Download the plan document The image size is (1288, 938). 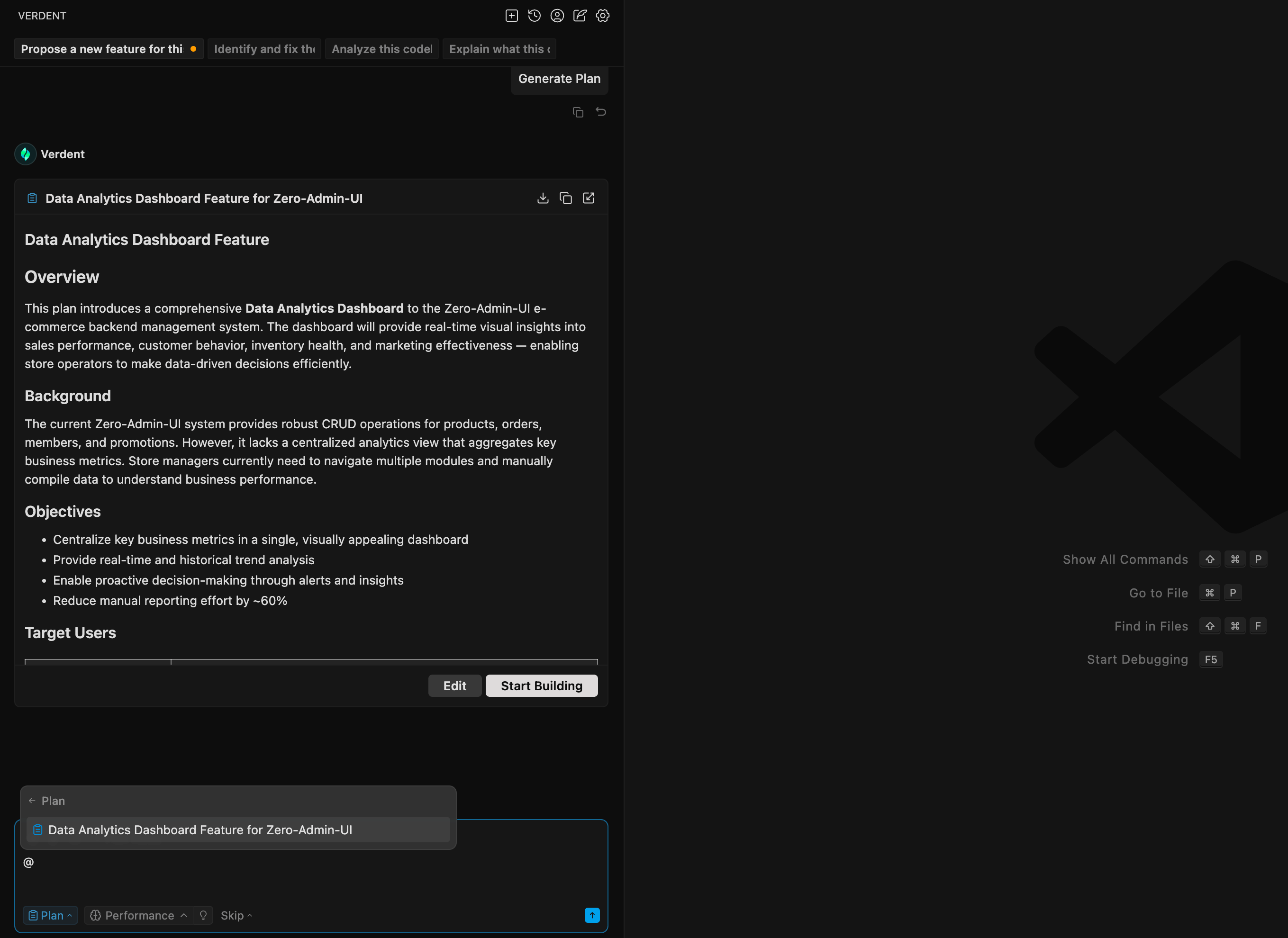[542, 198]
